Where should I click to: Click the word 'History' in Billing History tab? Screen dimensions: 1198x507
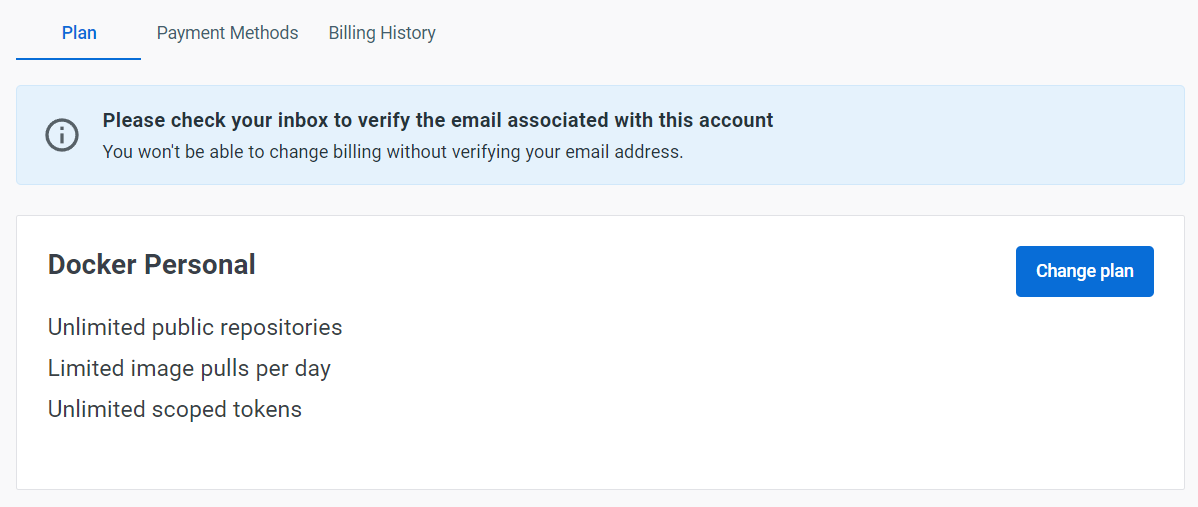[x=409, y=34]
